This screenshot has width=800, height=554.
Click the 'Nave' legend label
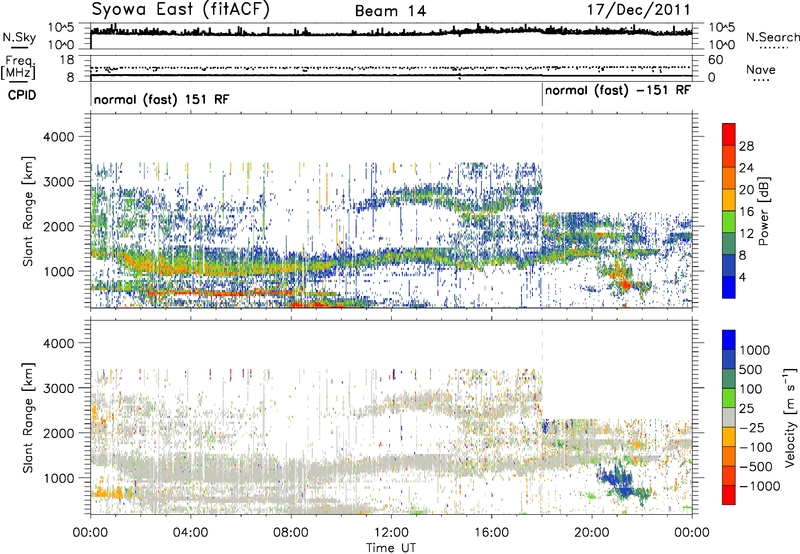coord(761,69)
